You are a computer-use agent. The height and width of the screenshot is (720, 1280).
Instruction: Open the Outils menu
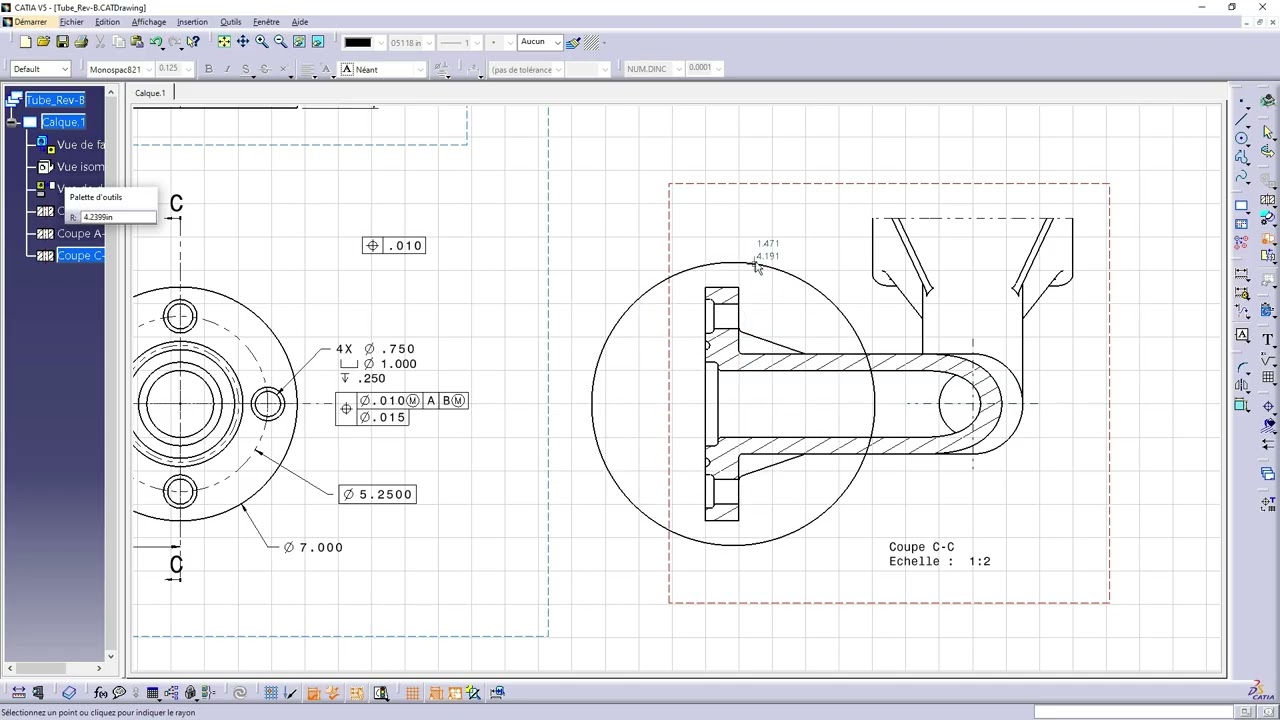[231, 22]
